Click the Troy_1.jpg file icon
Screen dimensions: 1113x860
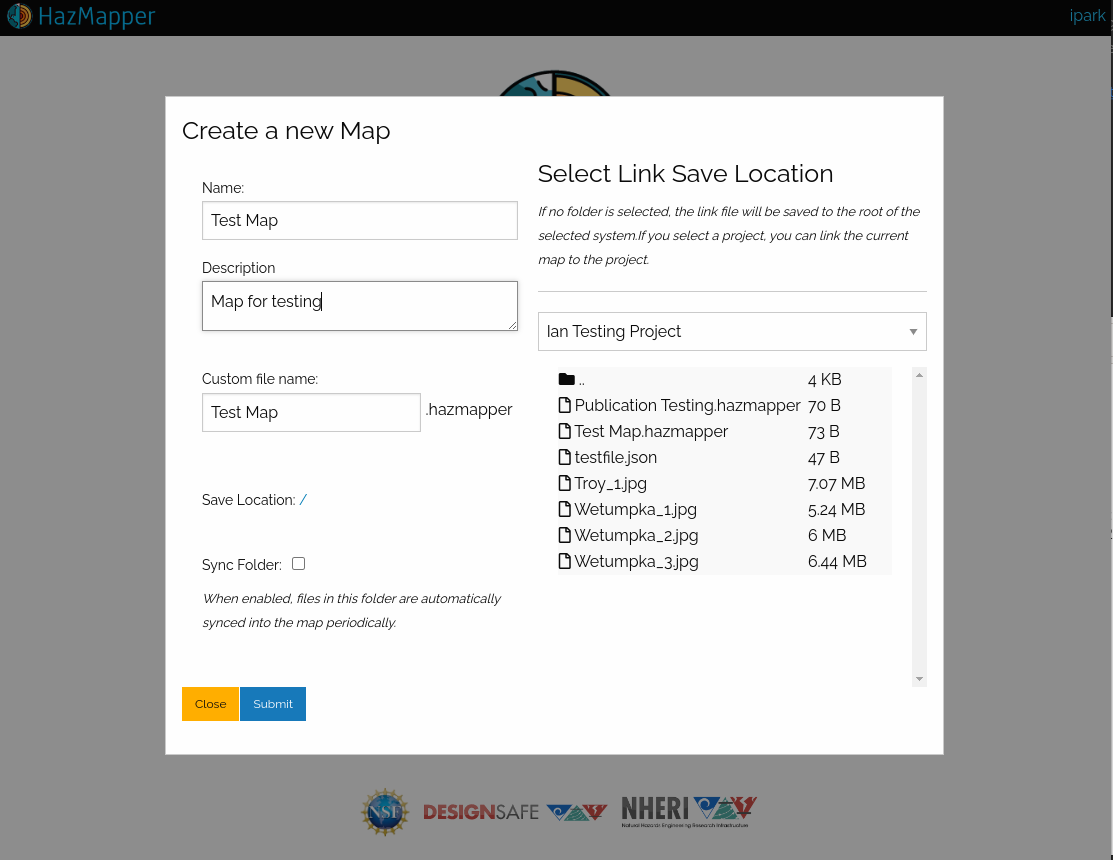pyautogui.click(x=565, y=483)
